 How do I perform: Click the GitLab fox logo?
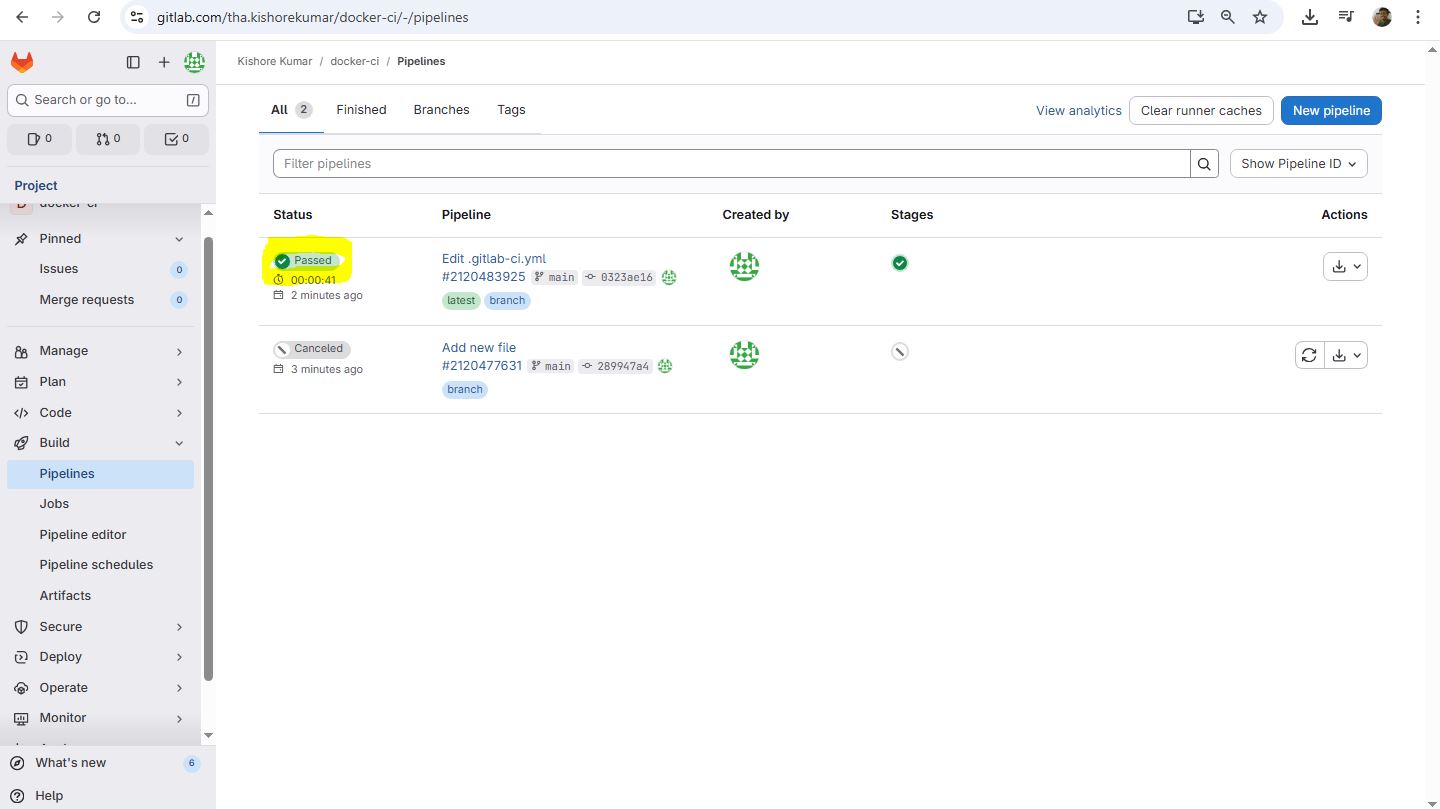point(22,62)
